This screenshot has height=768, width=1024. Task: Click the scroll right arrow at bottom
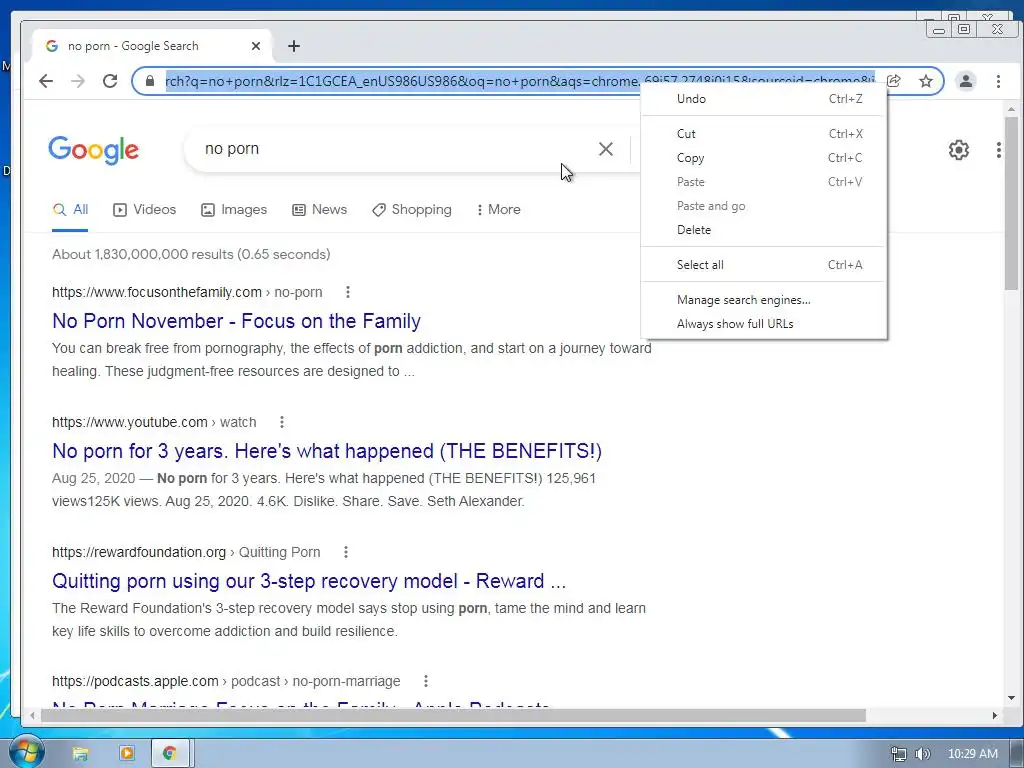995,716
